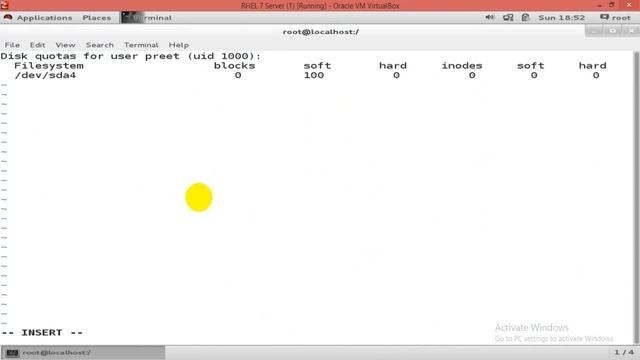Click the 'Disk quotas for user preet' line
Screen dimensions: 640x360
point(131,56)
